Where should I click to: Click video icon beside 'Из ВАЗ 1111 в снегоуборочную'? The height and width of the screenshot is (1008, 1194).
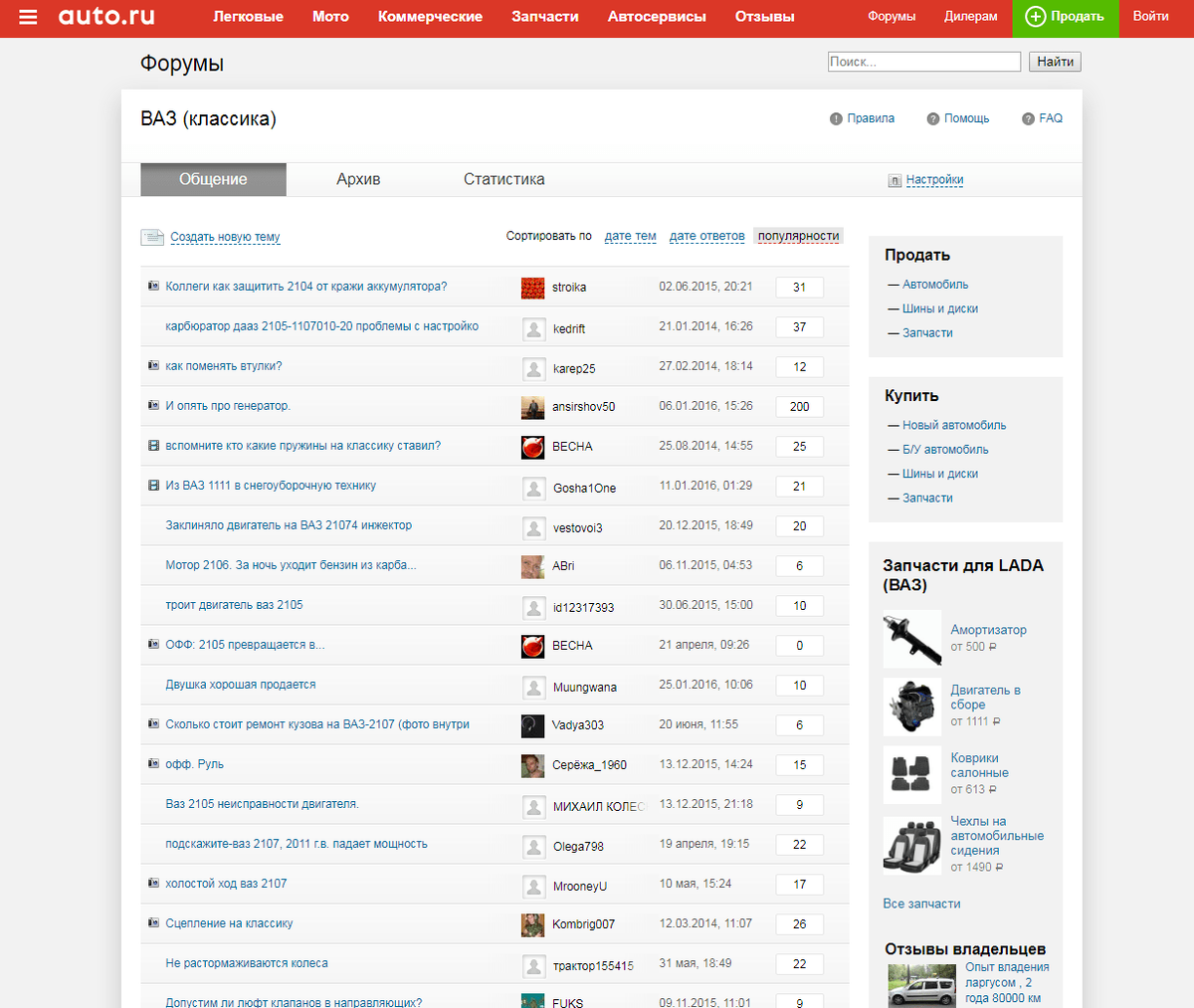(153, 486)
